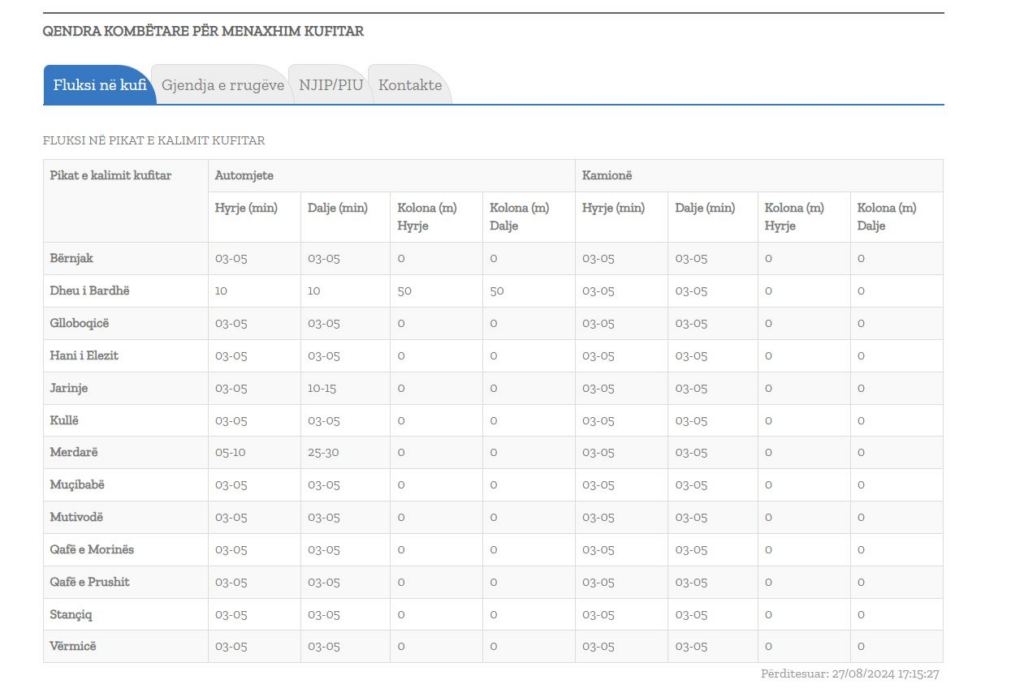Click Merdarë's 05-10 entry time value

[x=230, y=452]
